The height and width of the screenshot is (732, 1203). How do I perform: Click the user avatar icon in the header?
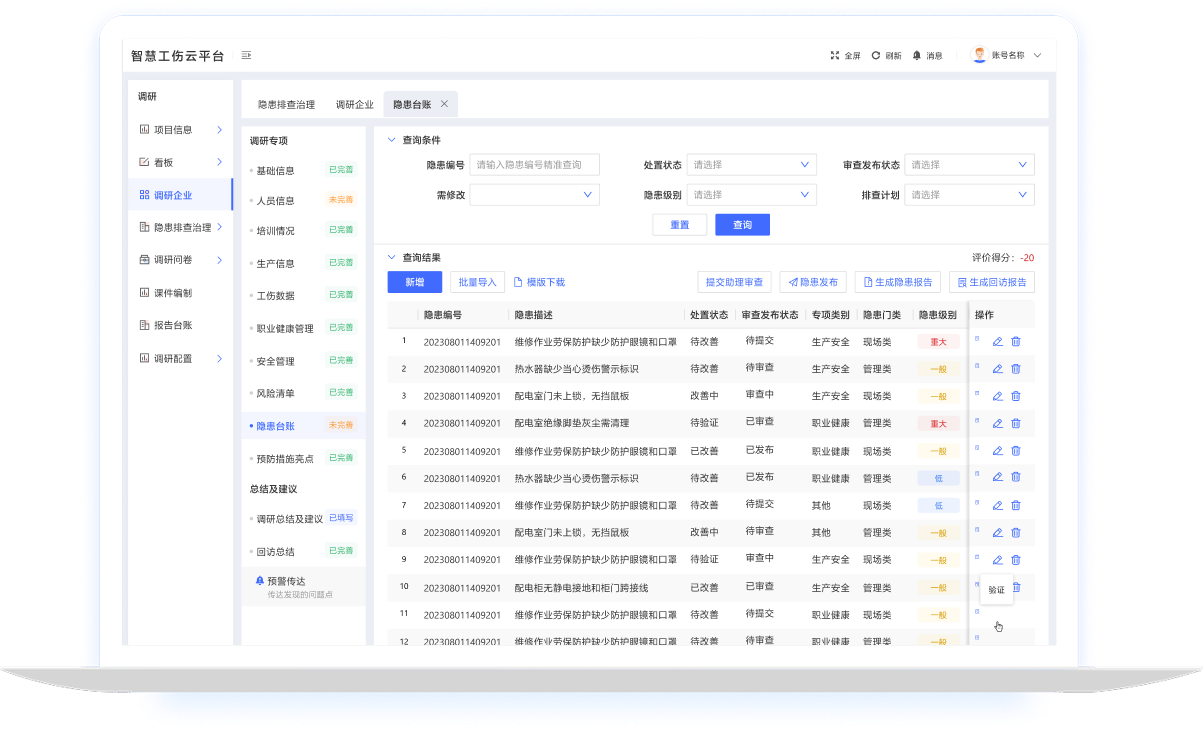(x=979, y=55)
